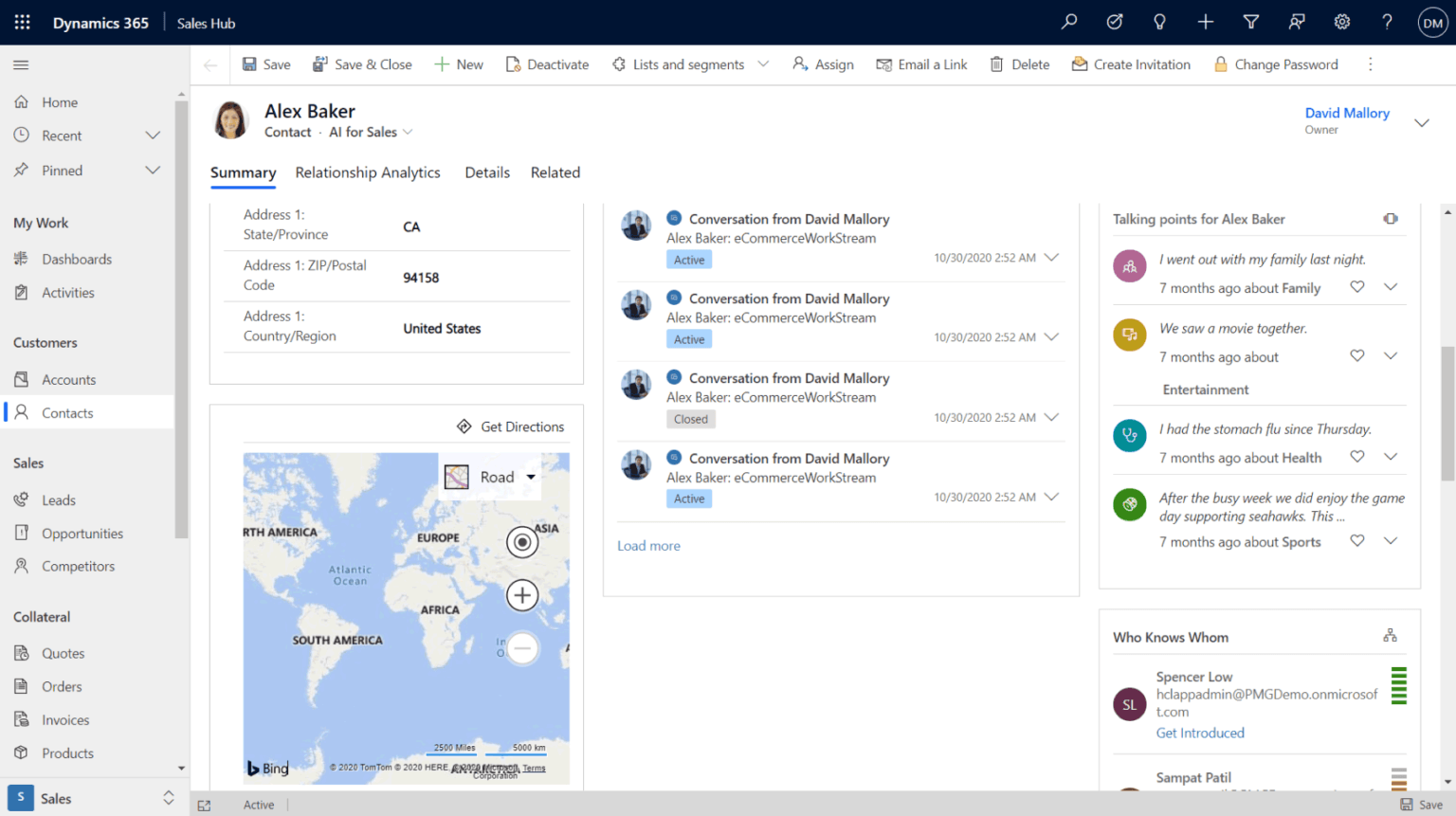
Task: Click the Load more link
Action: [x=648, y=546]
